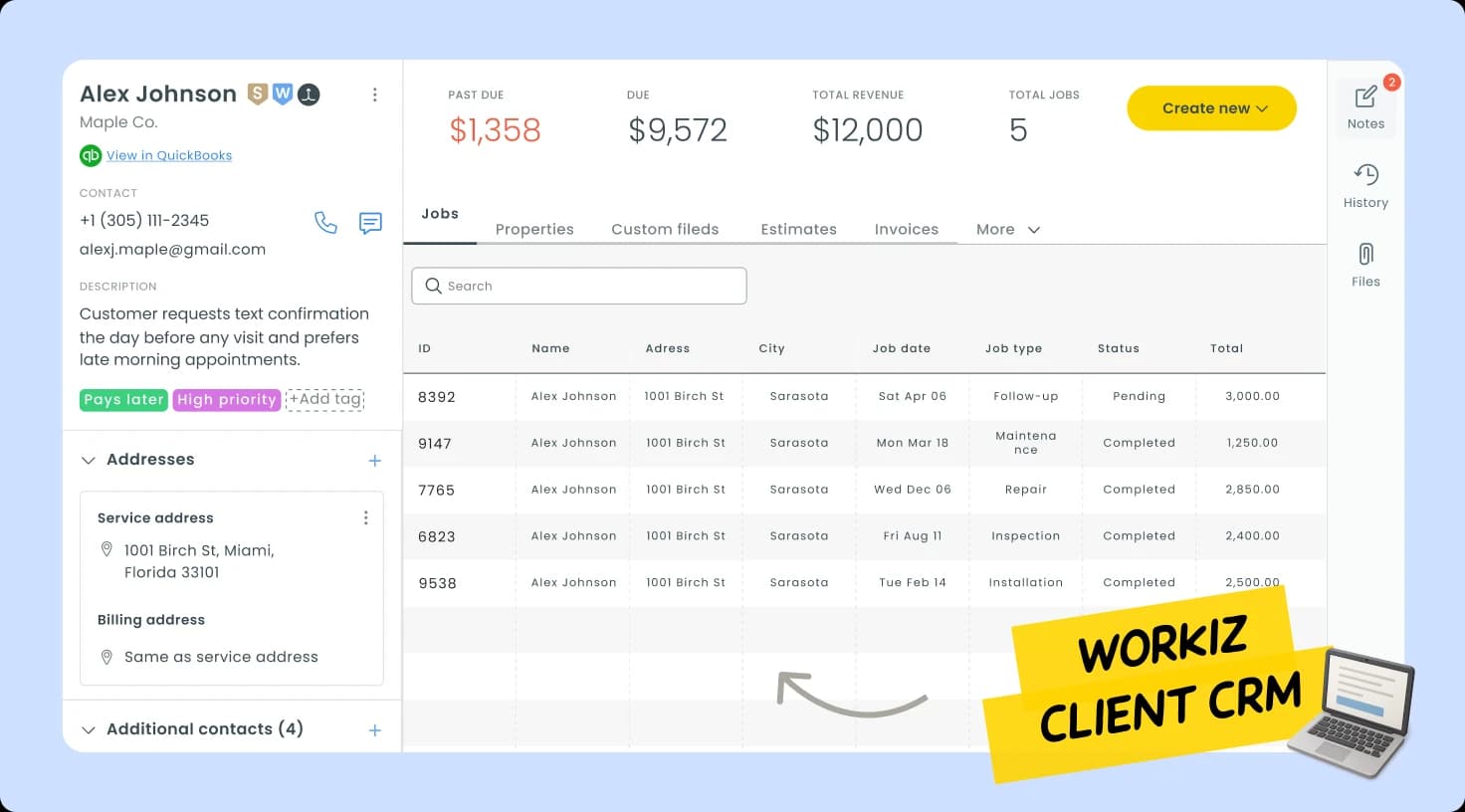Screen dimensions: 1465x812
Task: Sort by the City column header
Action: pos(771,348)
